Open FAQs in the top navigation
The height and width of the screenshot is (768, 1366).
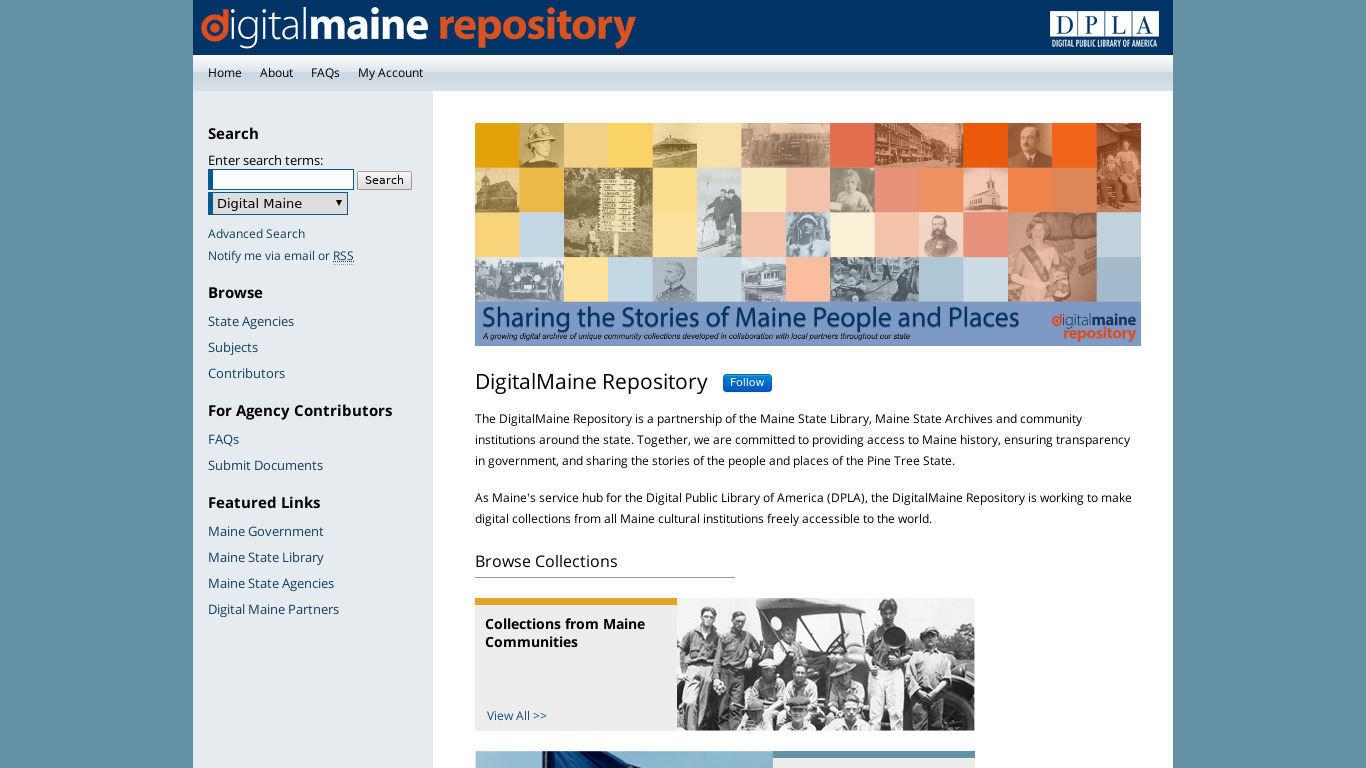coord(325,73)
